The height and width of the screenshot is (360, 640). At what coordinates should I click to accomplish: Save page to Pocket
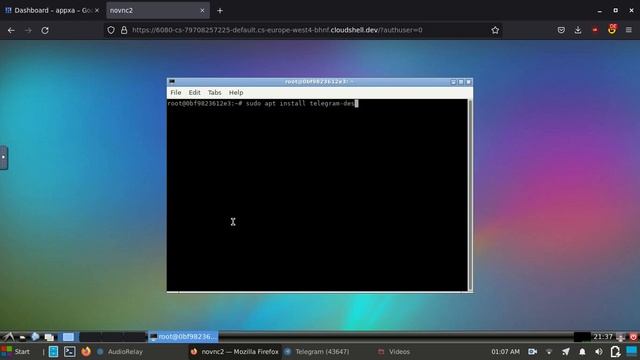tap(561, 30)
